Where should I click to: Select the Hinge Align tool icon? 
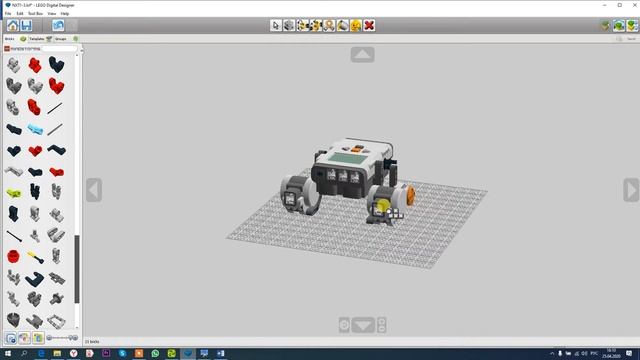pyautogui.click(x=316, y=25)
